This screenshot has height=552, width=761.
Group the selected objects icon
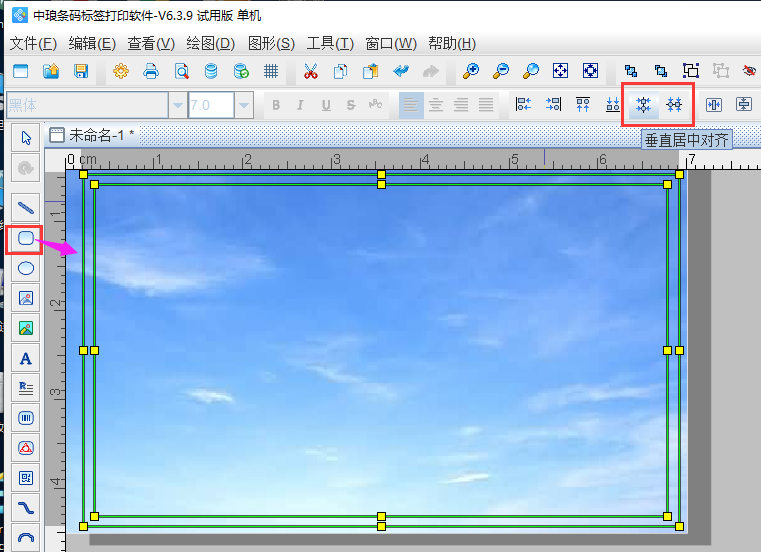click(x=691, y=71)
